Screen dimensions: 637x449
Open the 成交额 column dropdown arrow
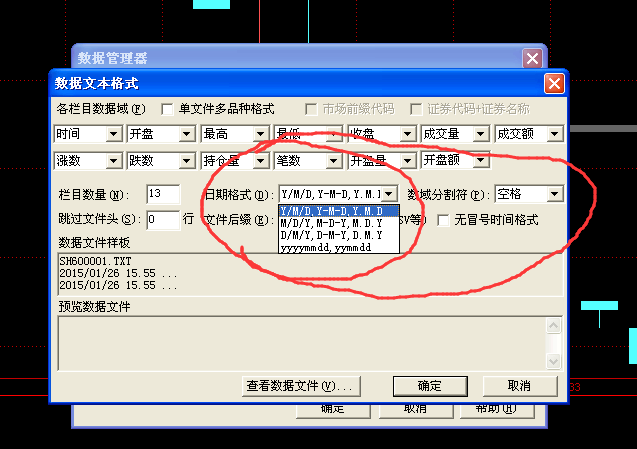[x=554, y=134]
